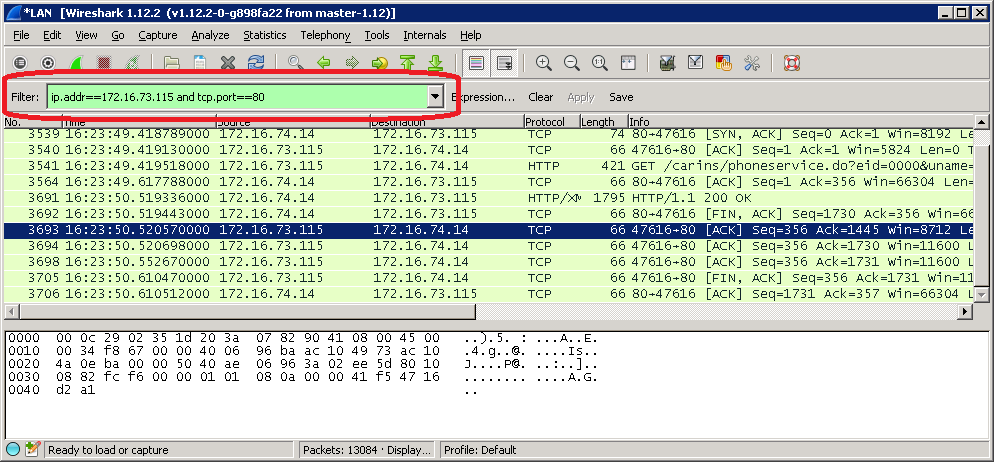
Task: Sort by Length column header
Action: tap(604, 122)
